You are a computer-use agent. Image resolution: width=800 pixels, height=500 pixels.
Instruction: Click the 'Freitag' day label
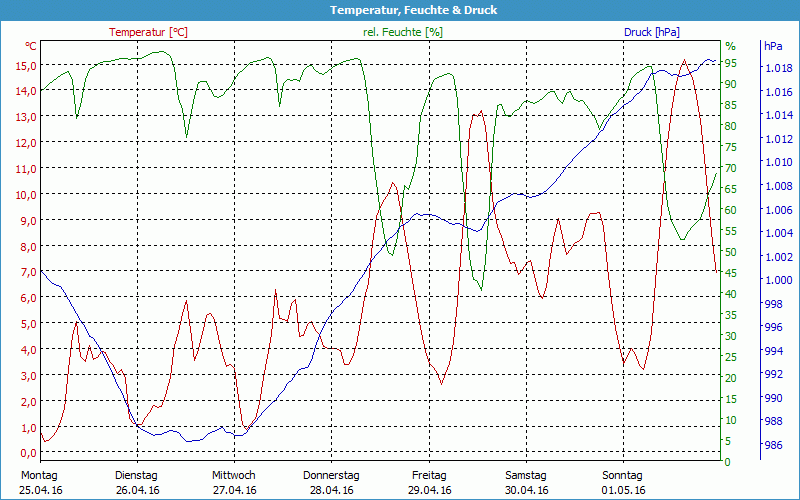pos(429,476)
